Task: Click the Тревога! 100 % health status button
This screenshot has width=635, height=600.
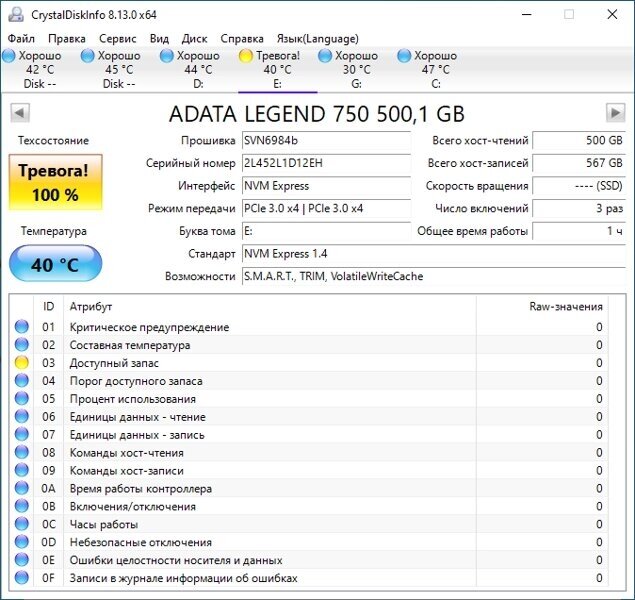Action: tap(55, 182)
